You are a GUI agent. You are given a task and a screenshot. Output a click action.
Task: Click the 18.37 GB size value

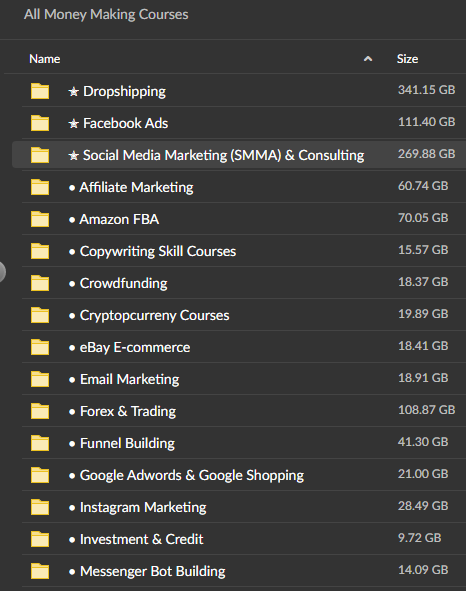pyautogui.click(x=423, y=282)
